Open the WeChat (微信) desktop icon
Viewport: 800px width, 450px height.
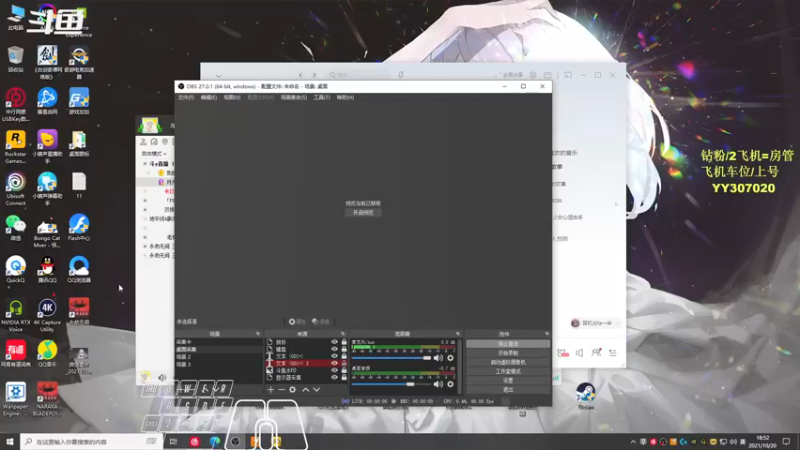click(x=15, y=228)
